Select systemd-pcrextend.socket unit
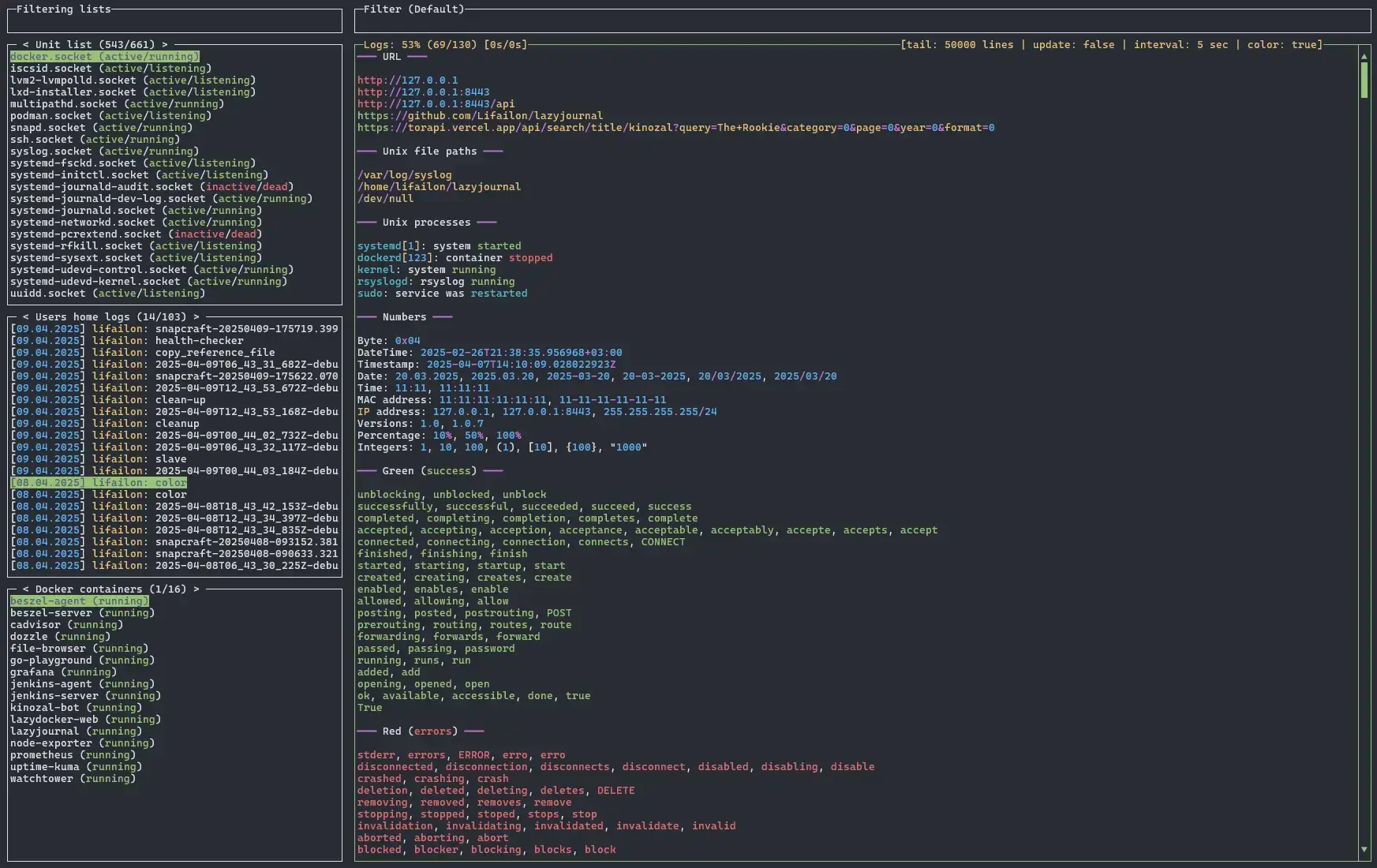This screenshot has height=868, width=1377. [x=137, y=234]
